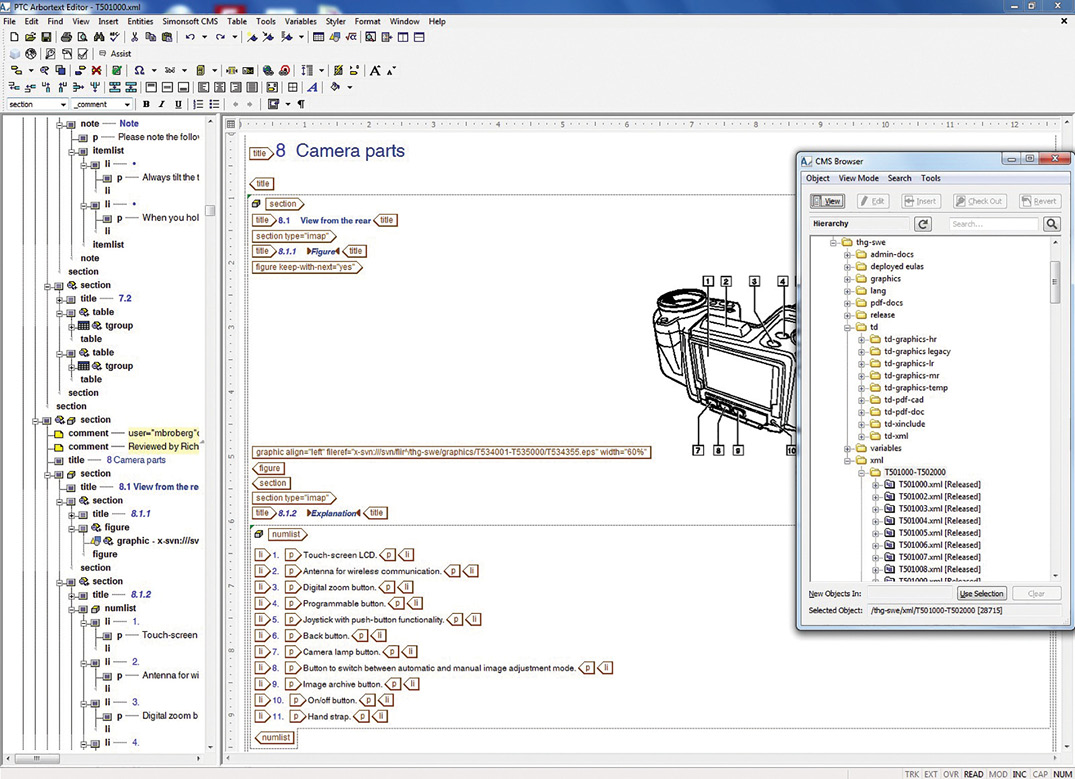Click the camera rear view illustration

[x=725, y=363]
